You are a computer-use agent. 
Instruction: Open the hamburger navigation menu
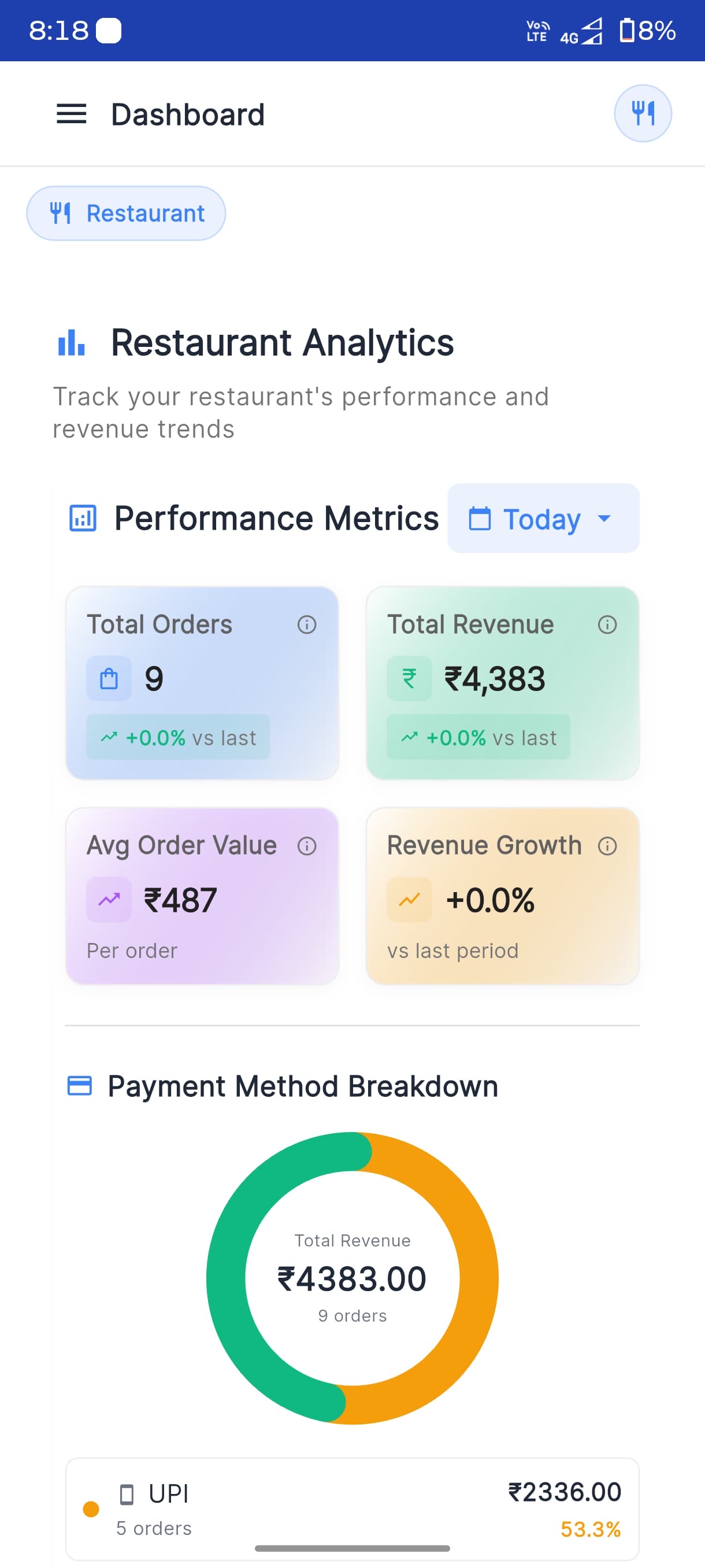click(x=71, y=114)
